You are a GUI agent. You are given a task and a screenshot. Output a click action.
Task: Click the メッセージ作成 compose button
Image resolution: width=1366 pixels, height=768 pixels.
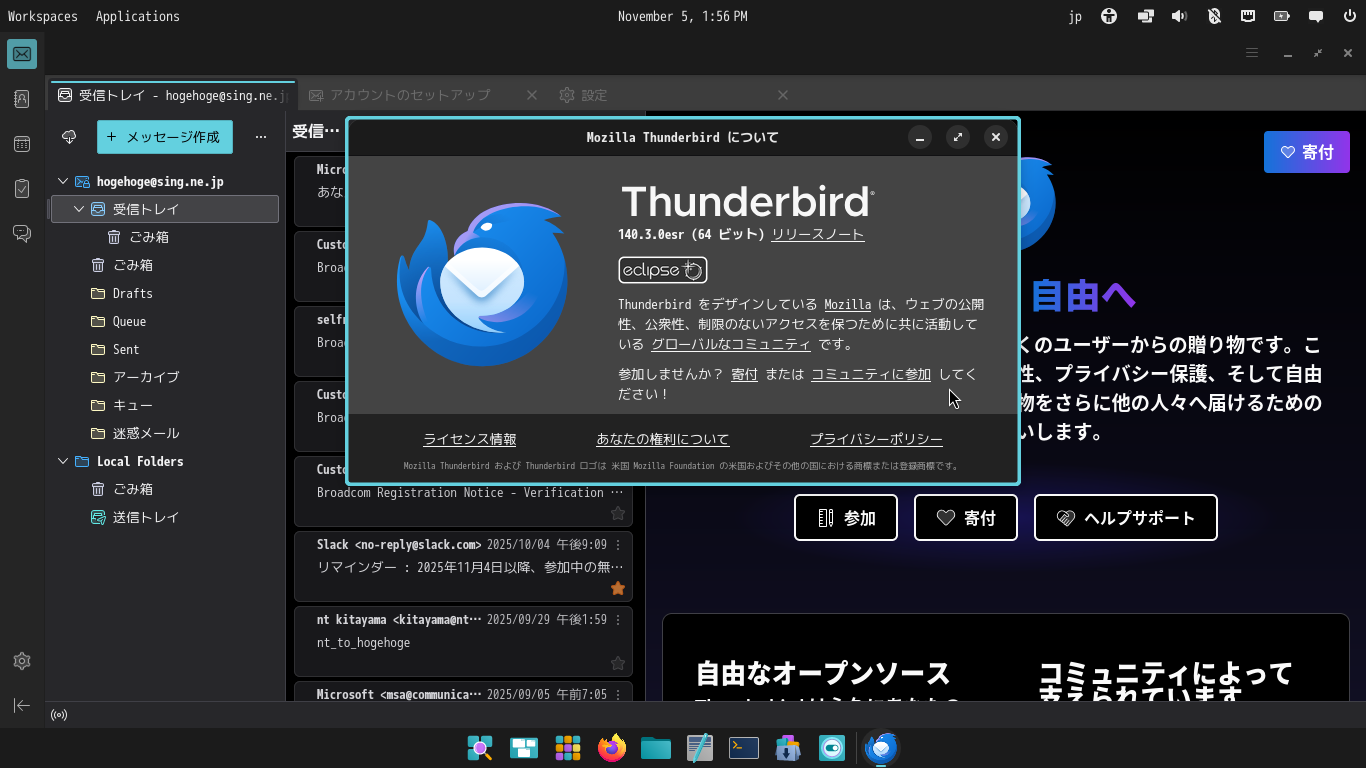coord(165,137)
